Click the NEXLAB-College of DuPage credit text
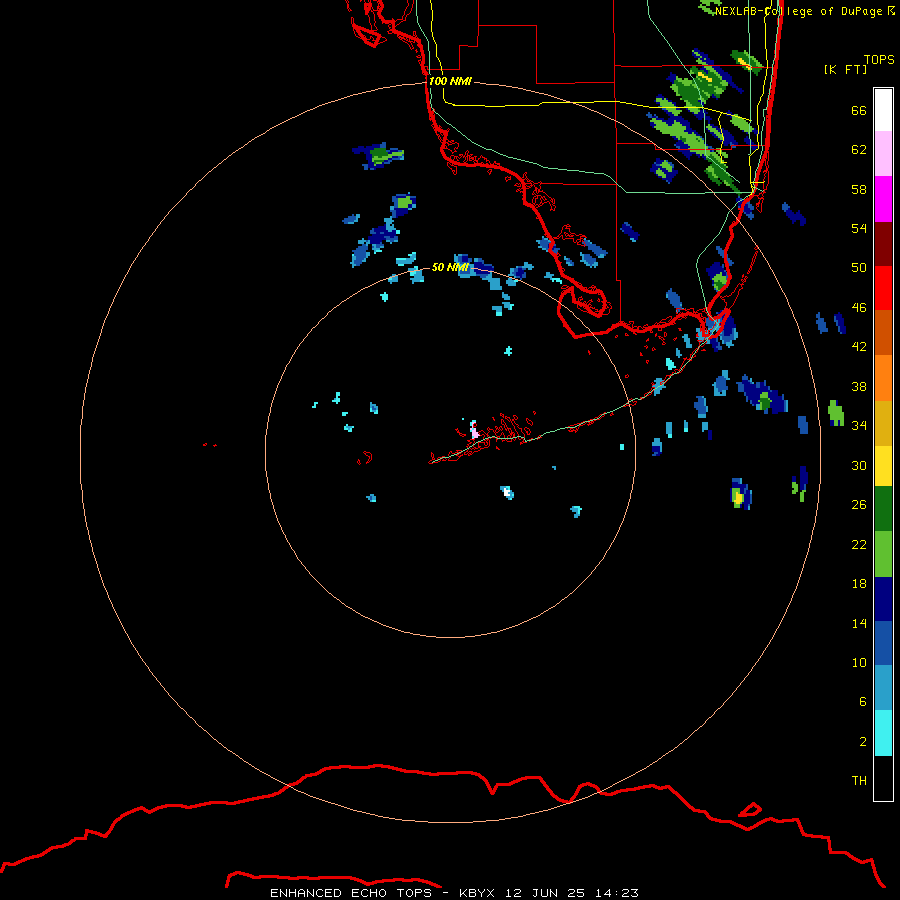The image size is (900, 900). tap(805, 11)
